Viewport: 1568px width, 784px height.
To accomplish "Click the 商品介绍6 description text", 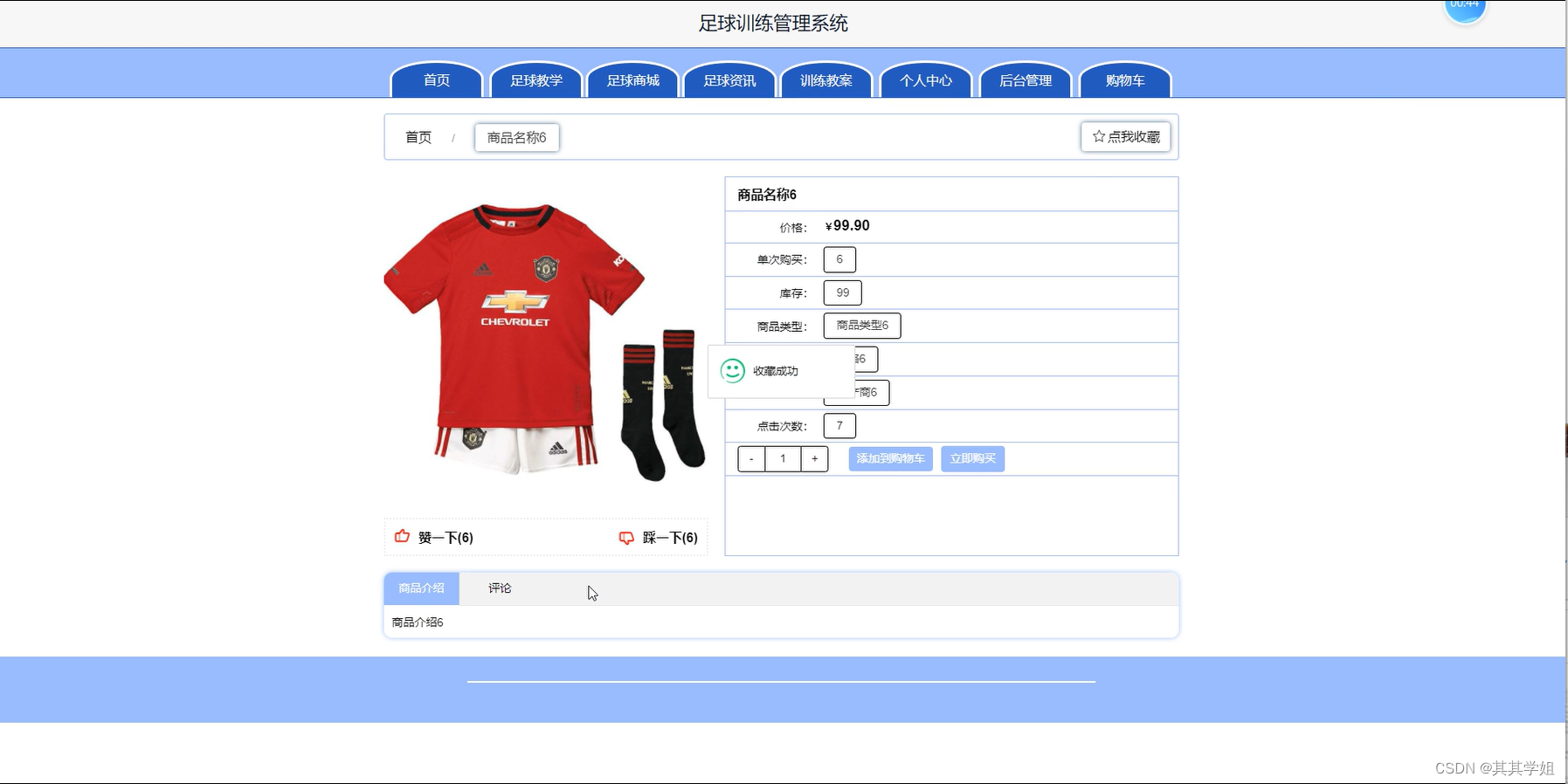I will coord(418,622).
